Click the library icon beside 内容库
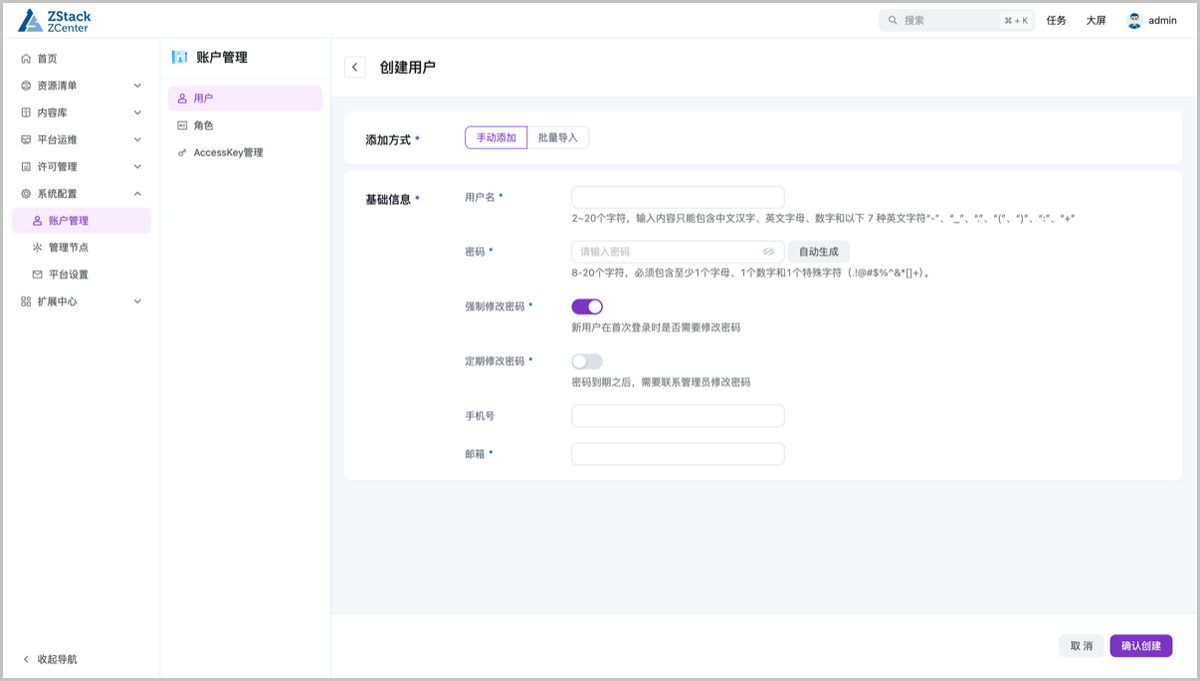Viewport: 1200px width, 681px height. 26,113
